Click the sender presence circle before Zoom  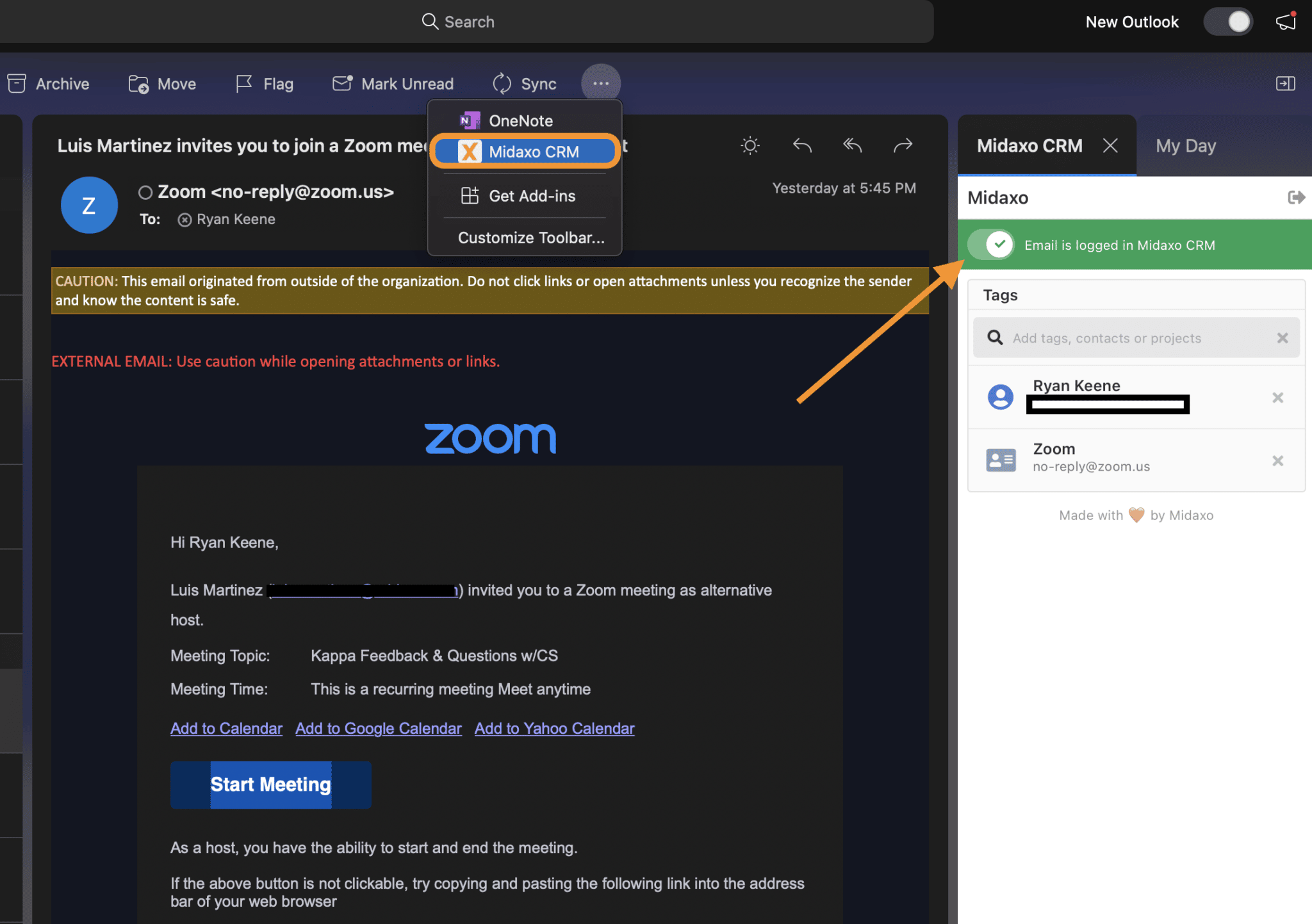[x=145, y=192]
